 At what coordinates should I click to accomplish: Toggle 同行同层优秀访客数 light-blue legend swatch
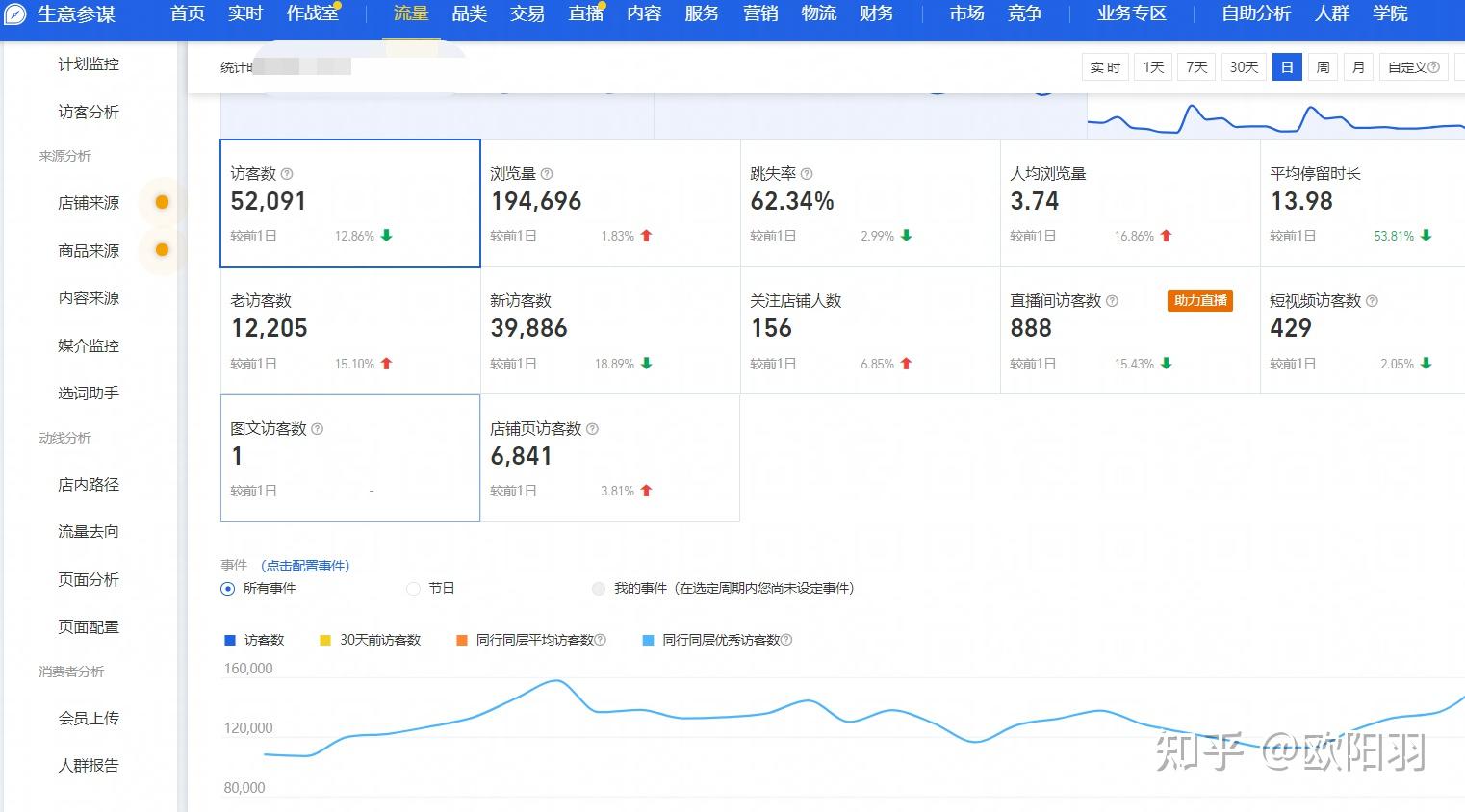(x=648, y=640)
